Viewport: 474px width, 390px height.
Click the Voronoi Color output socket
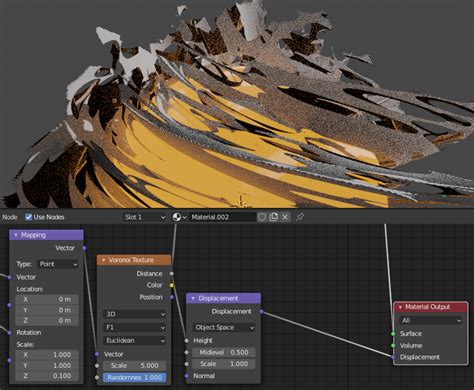coord(172,285)
